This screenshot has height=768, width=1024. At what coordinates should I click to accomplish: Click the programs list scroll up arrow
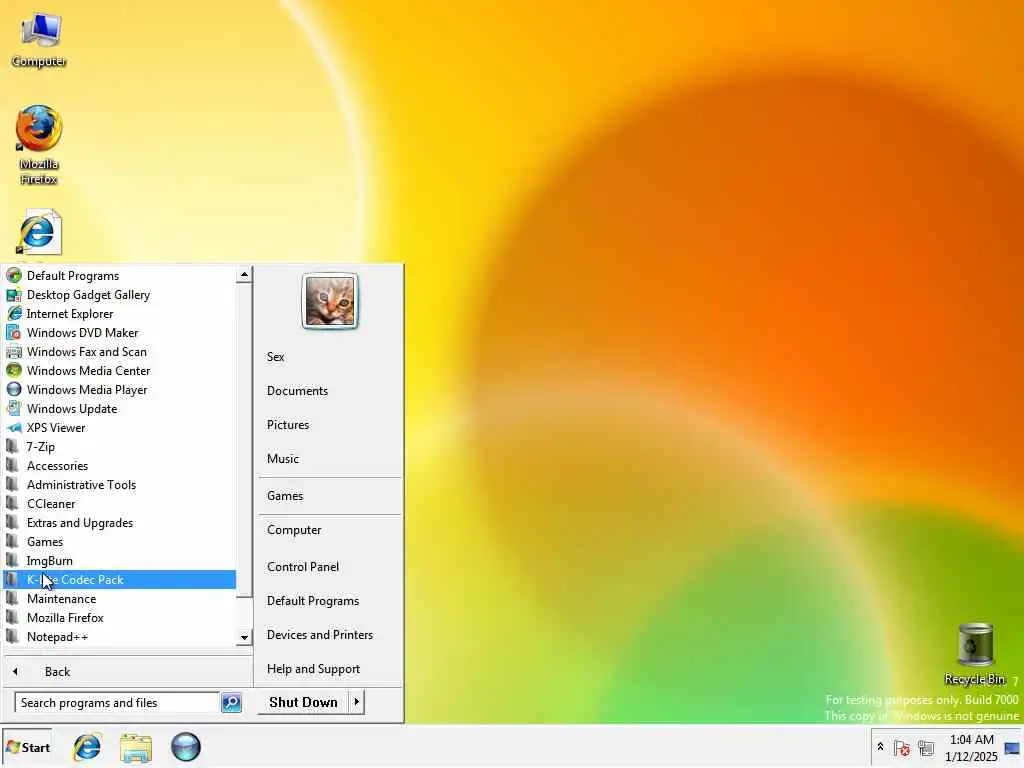(244, 275)
